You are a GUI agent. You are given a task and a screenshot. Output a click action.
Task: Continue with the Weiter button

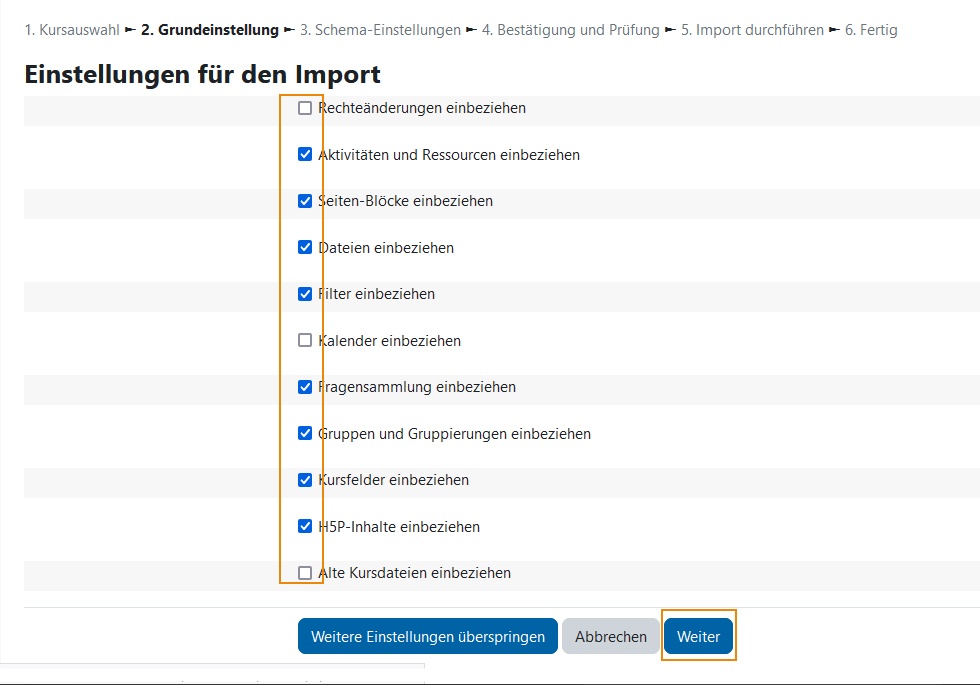698,636
